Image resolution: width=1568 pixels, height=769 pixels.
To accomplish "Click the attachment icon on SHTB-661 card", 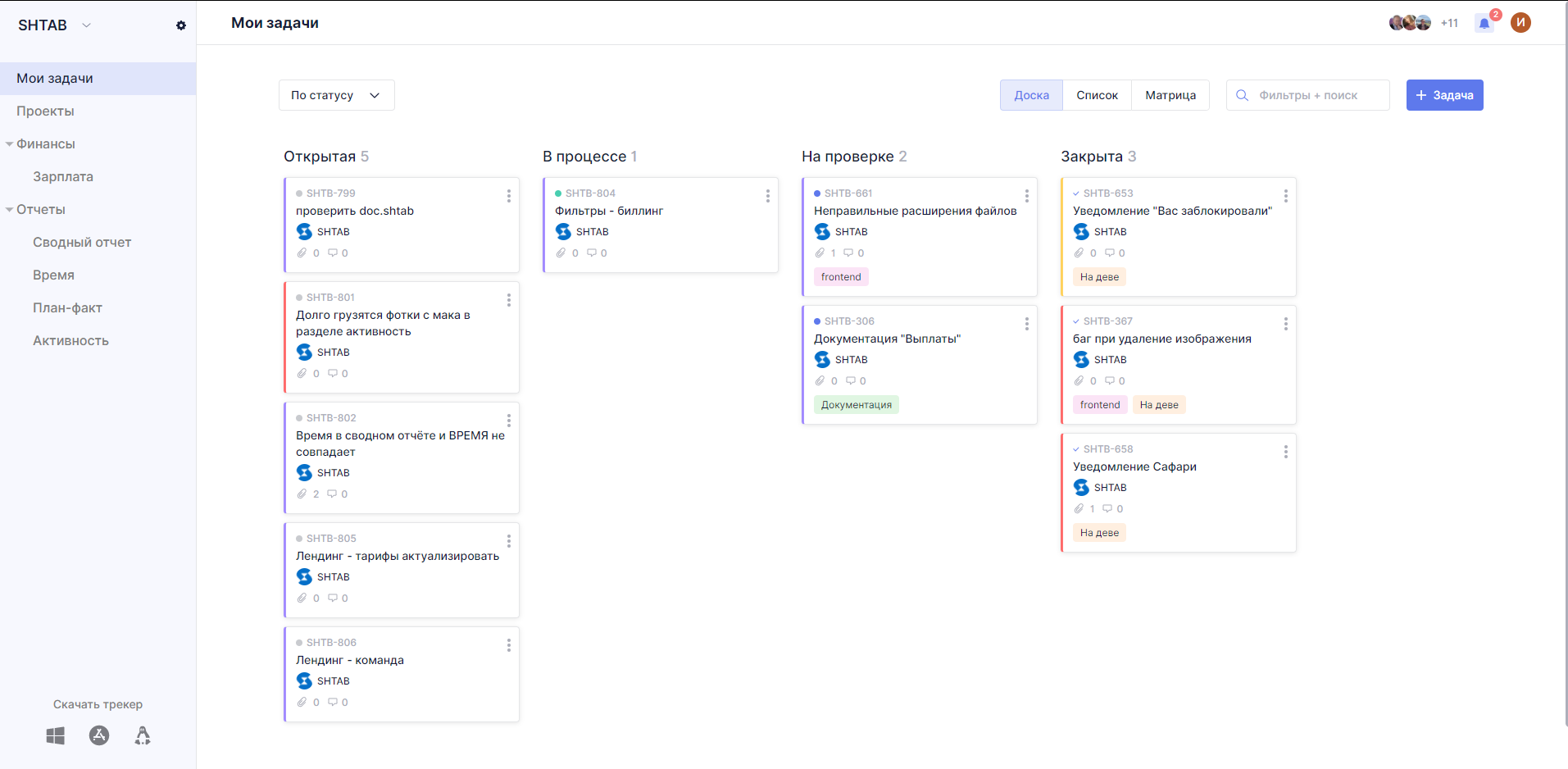I will pos(820,253).
